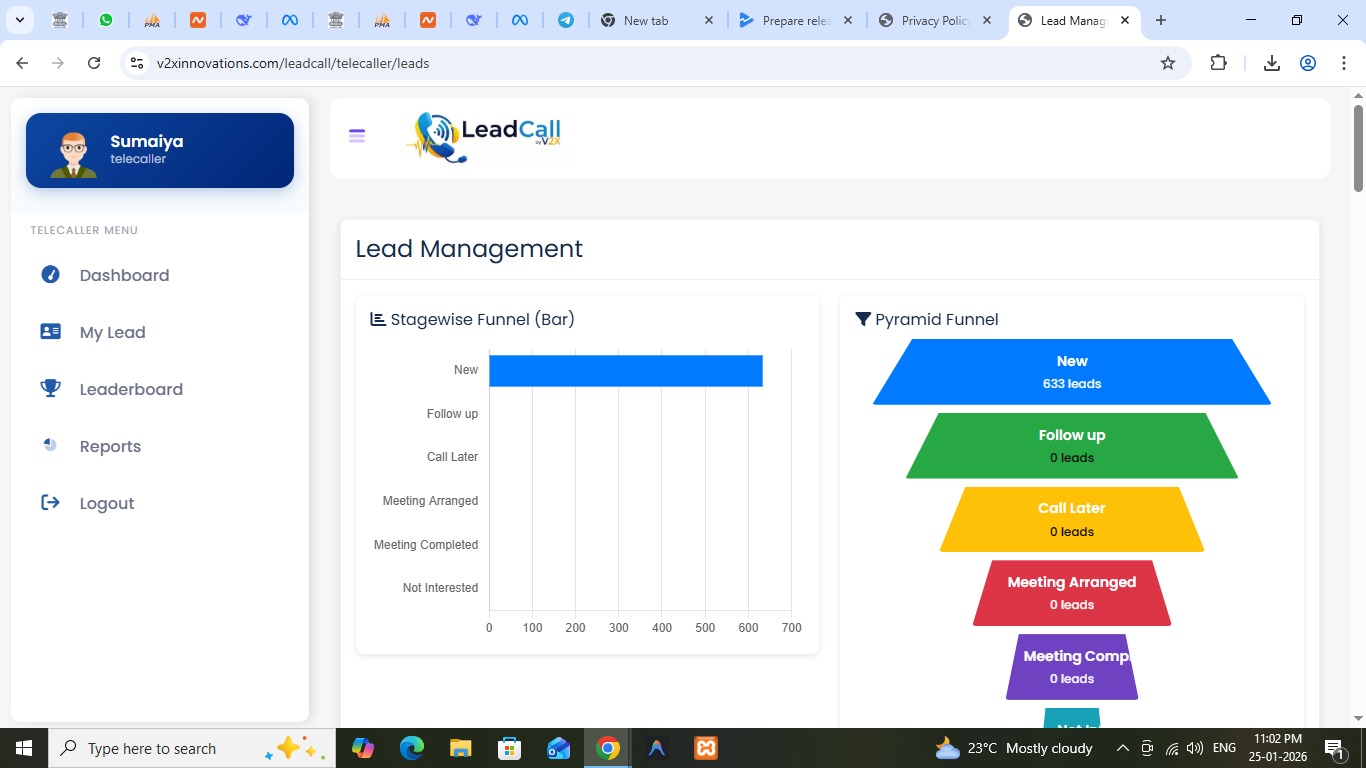Click the blue New bar in chart
1366x768 pixels.
pyautogui.click(x=625, y=370)
